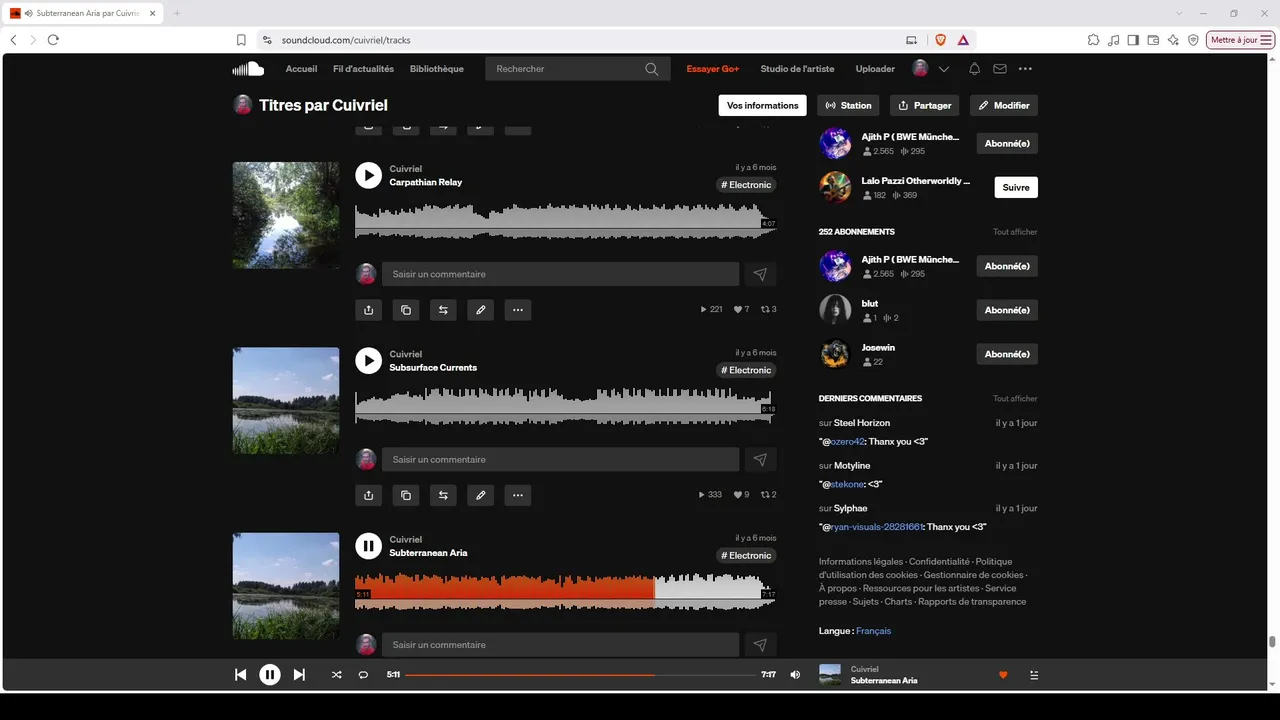Screen dimensions: 1280x720
Task: Open the browser tab search chevron
Action: (x=1180, y=13)
